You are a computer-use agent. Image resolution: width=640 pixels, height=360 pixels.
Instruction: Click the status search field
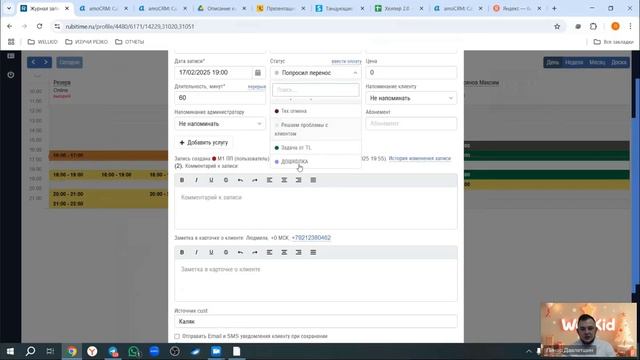pyautogui.click(x=316, y=90)
